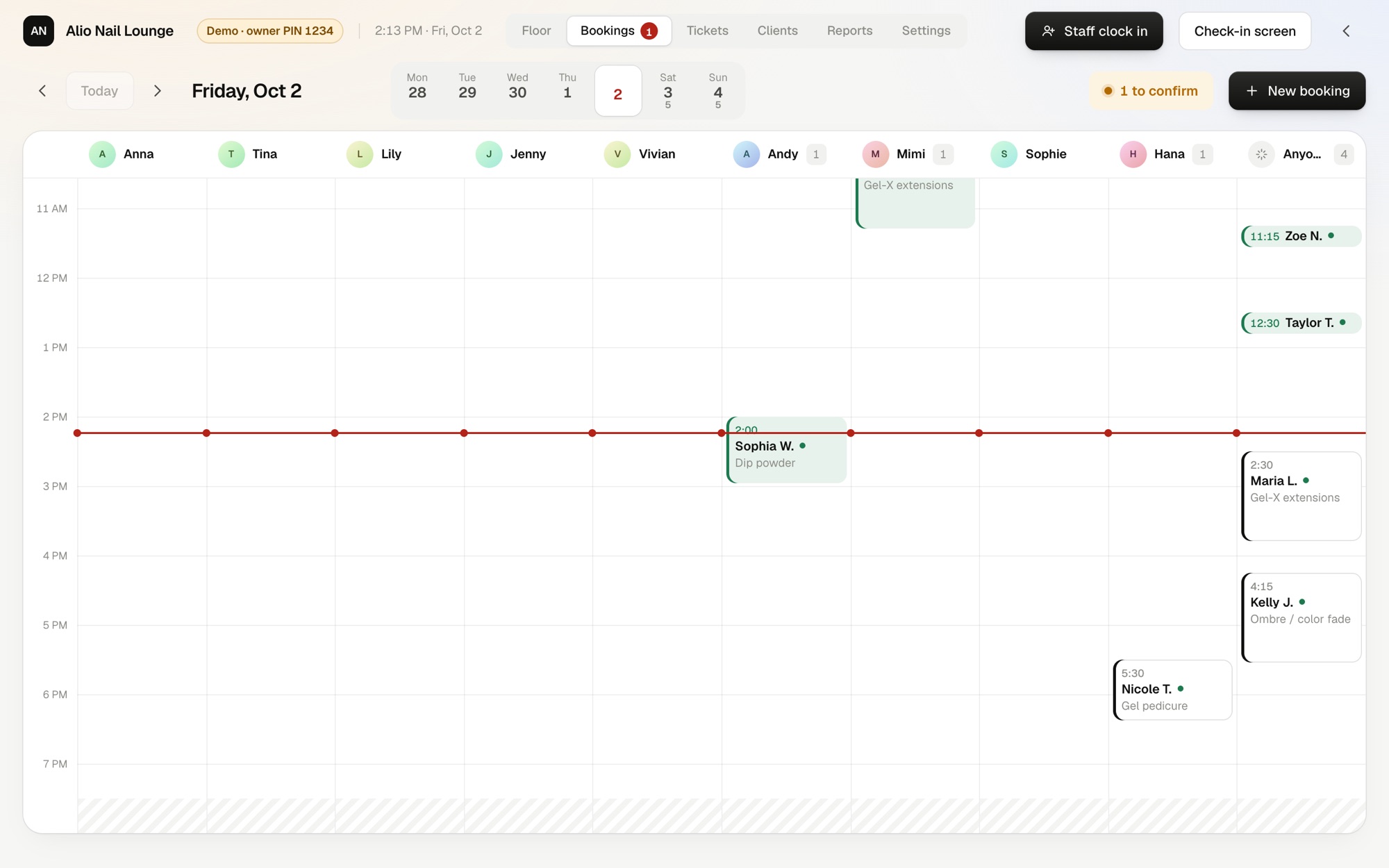Open Sophia W. Dip powder booking
This screenshot has height=868, width=1389.
coord(786,450)
